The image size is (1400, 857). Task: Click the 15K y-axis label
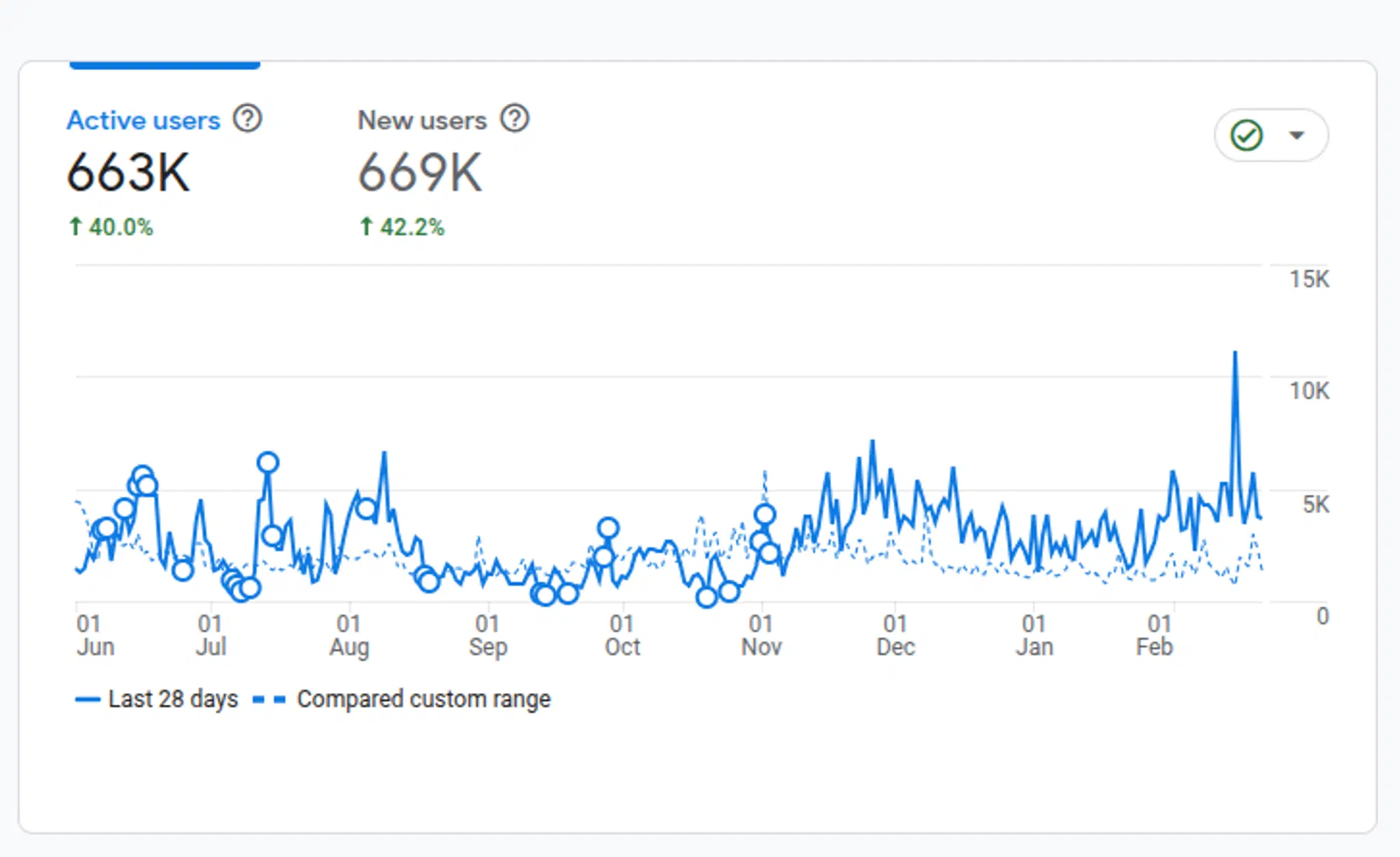pos(1311,279)
